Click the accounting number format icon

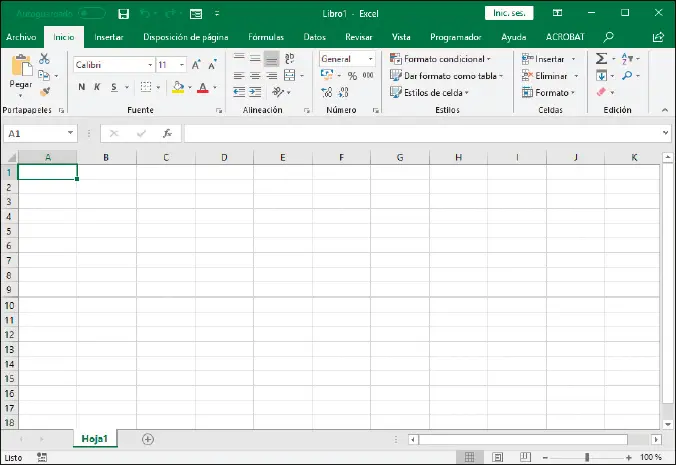click(x=327, y=75)
